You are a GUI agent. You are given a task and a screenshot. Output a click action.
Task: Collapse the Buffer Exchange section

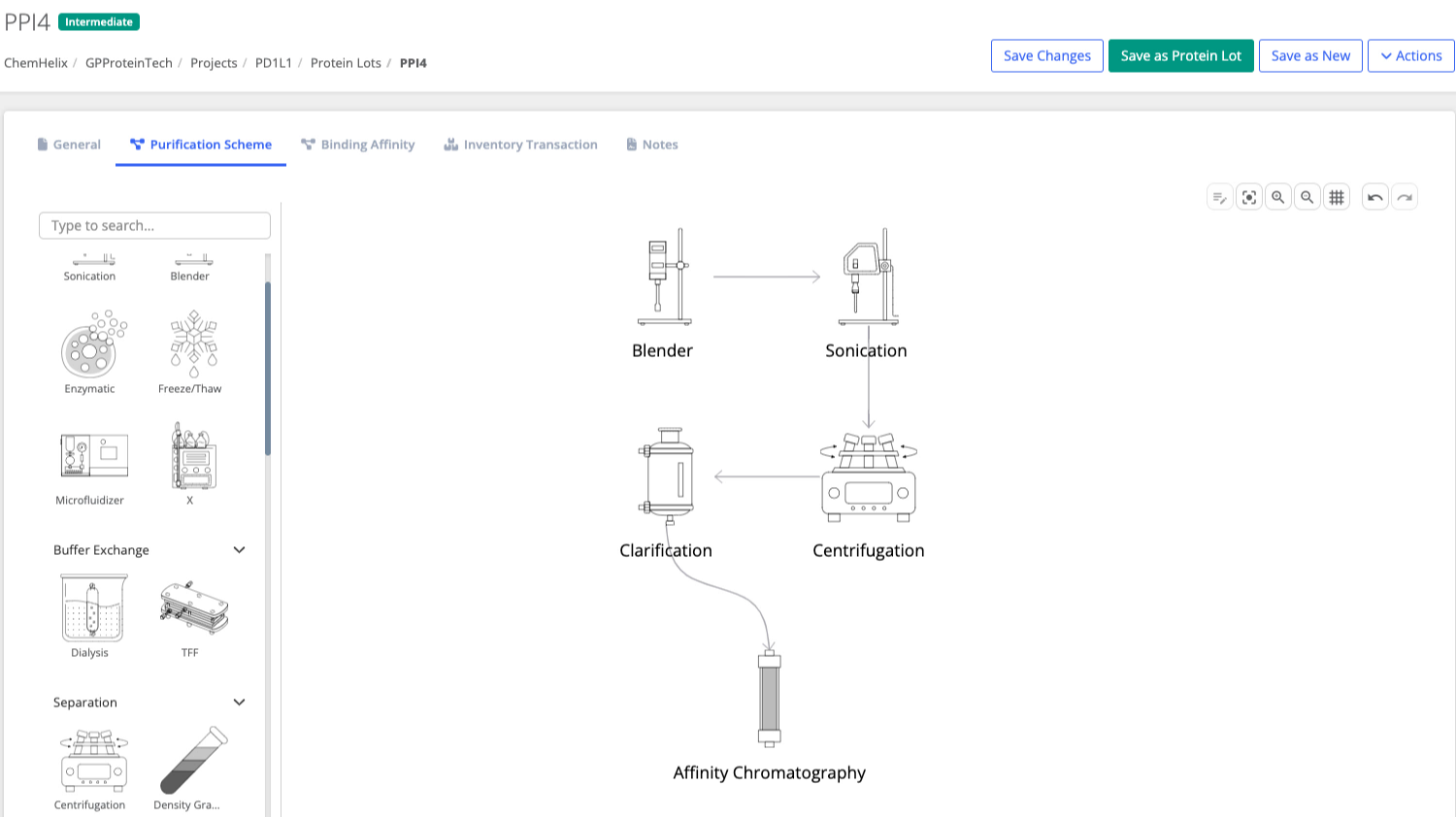point(239,549)
